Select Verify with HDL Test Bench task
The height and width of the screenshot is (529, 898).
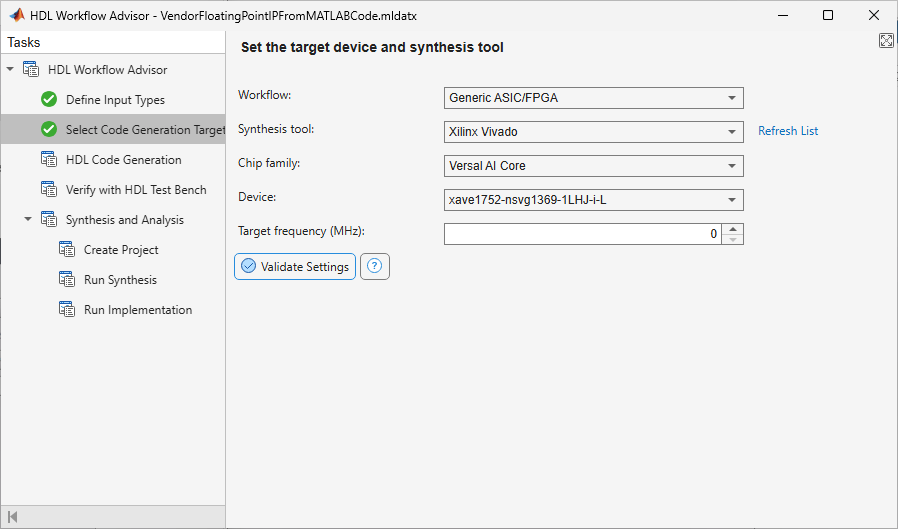tap(136, 190)
